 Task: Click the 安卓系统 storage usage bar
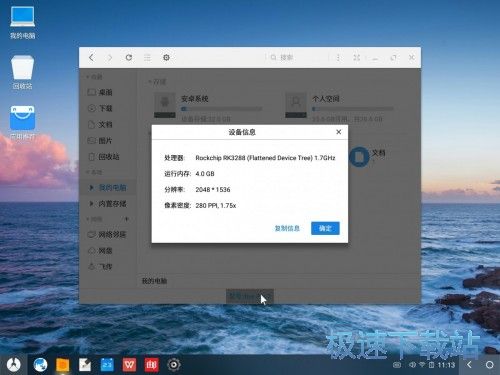coord(221,109)
